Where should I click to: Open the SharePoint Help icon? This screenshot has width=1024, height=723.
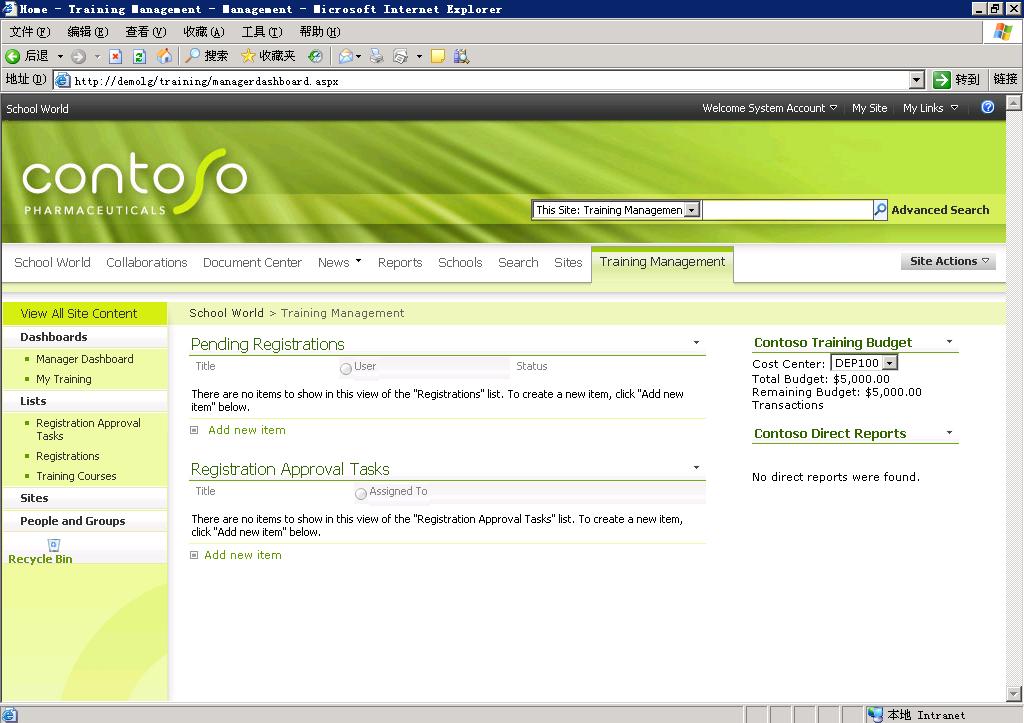point(988,108)
